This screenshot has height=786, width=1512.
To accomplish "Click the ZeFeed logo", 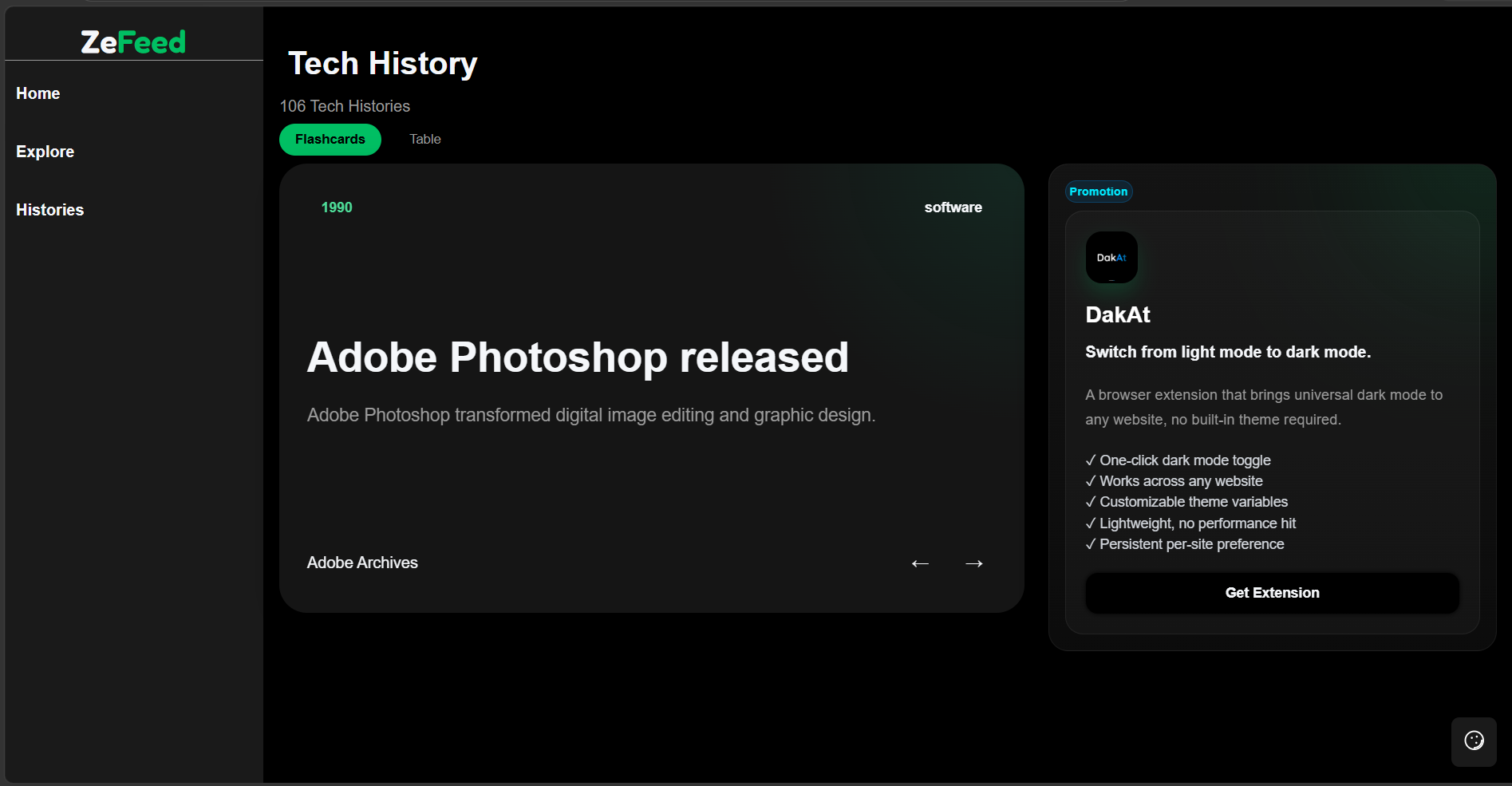I will pos(133,41).
